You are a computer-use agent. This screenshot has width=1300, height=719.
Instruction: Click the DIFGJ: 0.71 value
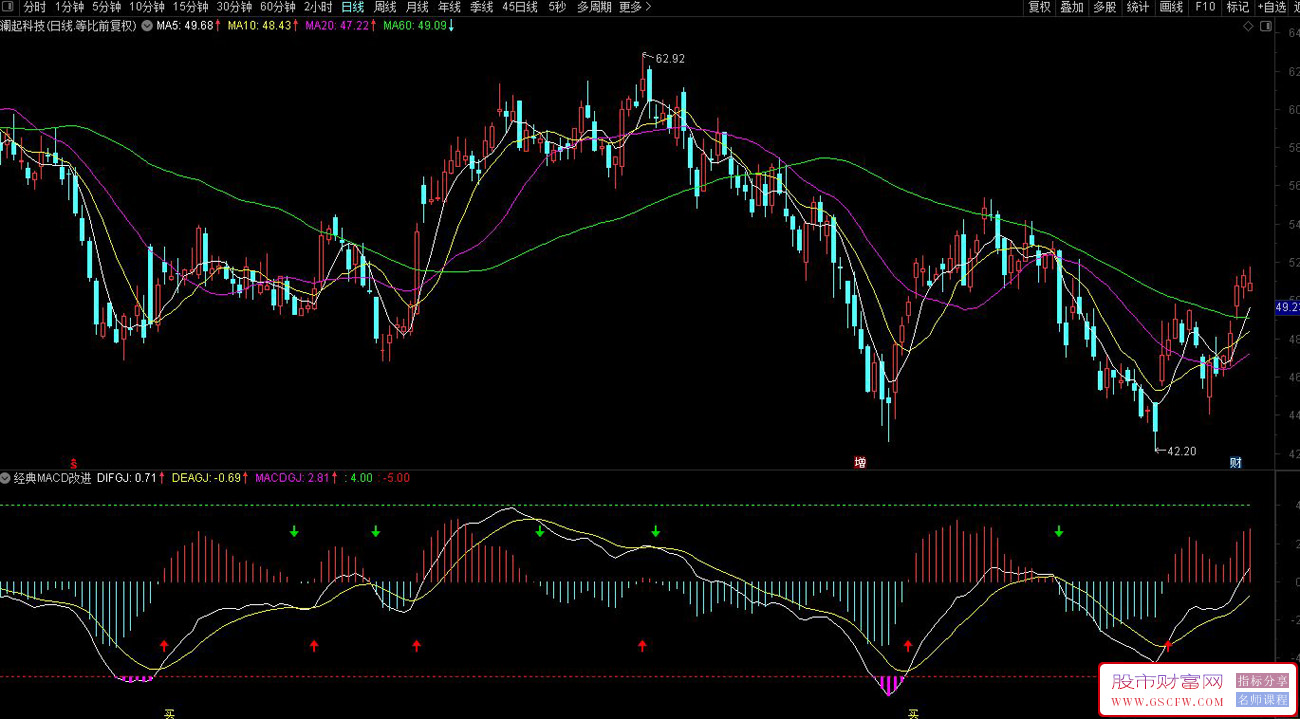coord(127,478)
